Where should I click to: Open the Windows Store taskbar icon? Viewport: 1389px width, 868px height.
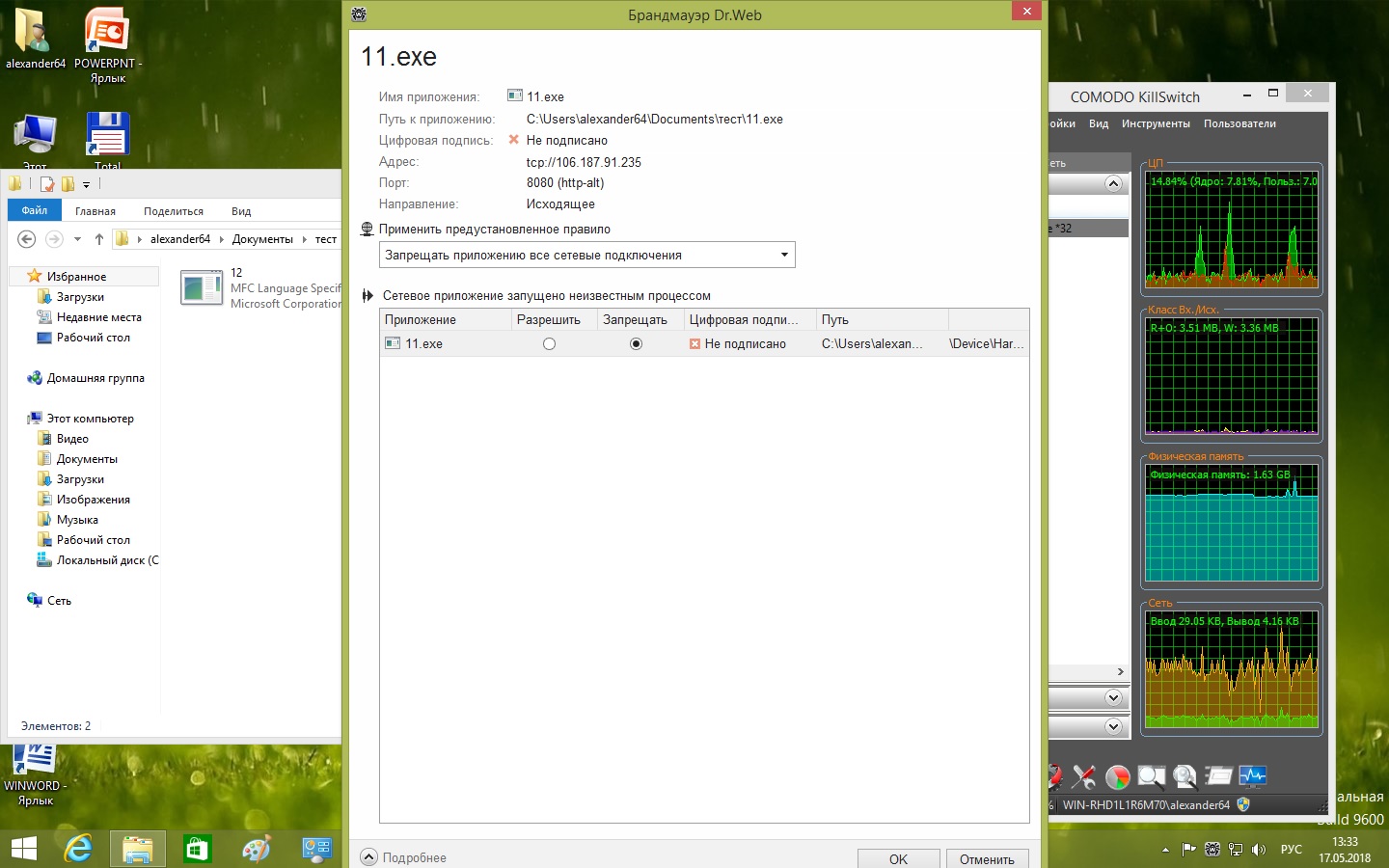coord(198,849)
